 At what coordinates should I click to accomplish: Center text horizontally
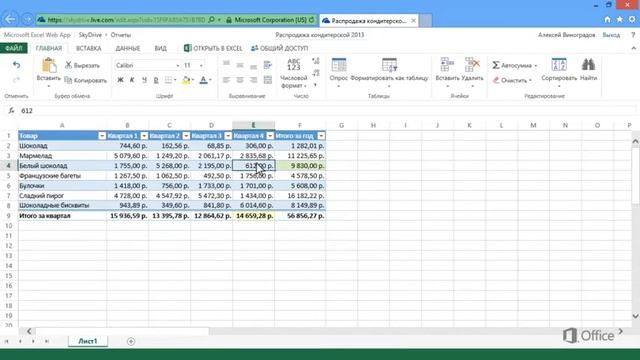pos(240,80)
